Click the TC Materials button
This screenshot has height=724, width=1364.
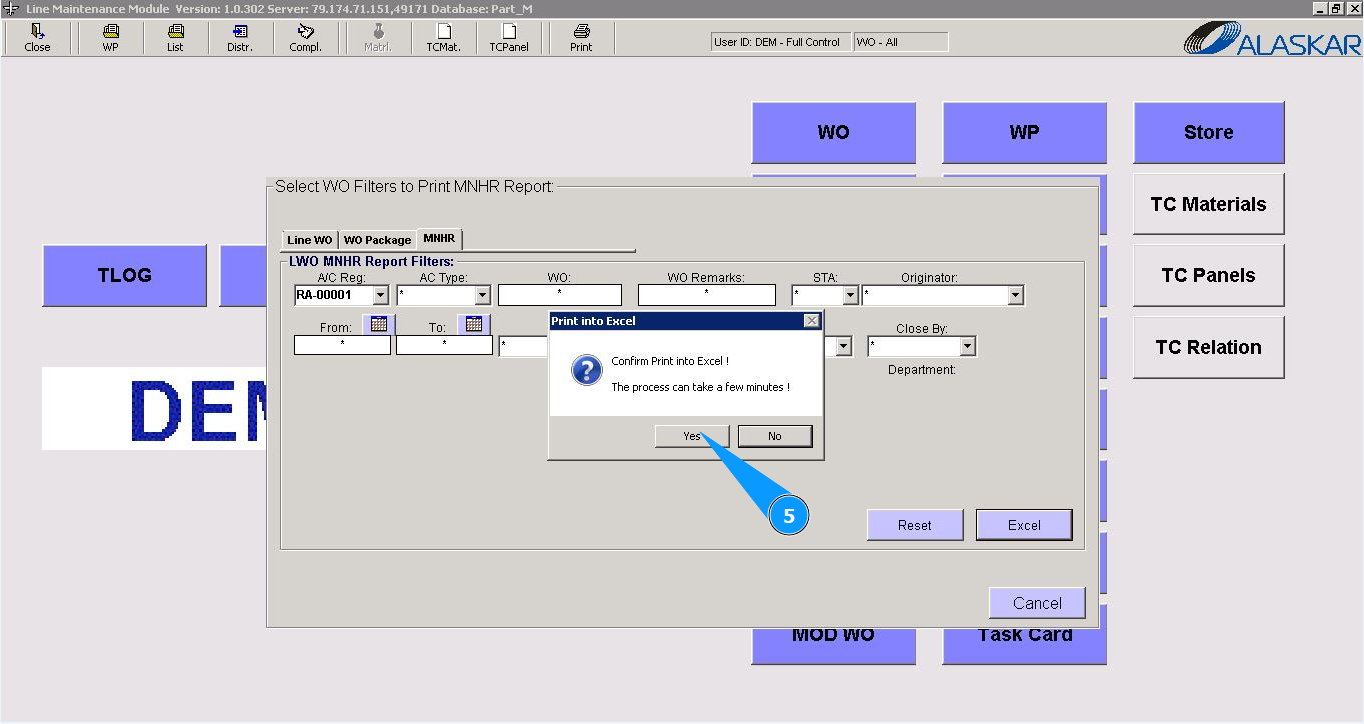[1208, 204]
